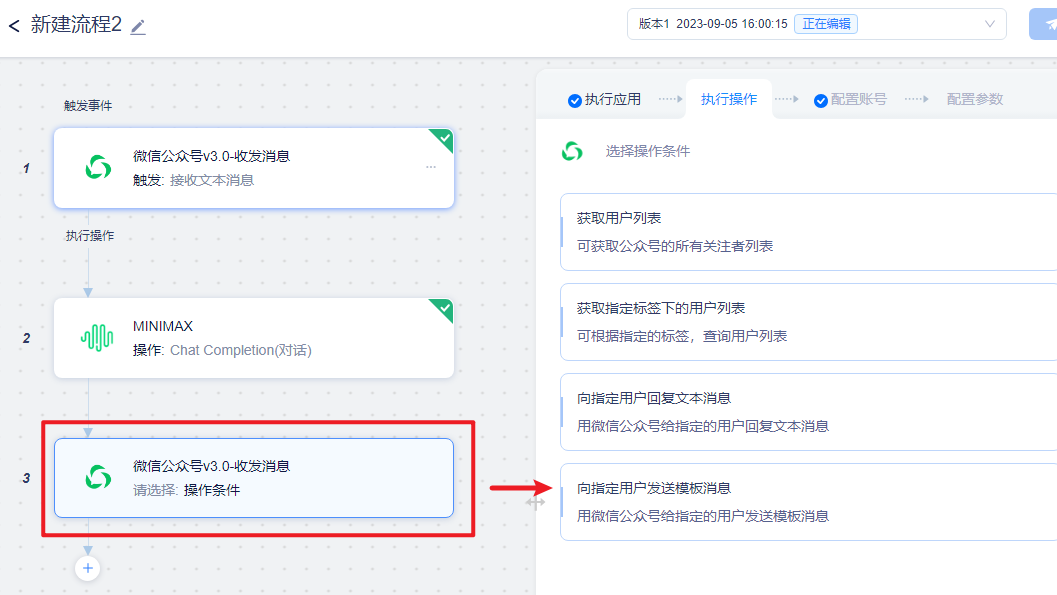The height and width of the screenshot is (595, 1057).
Task: Click the WeChat icon on step 1
Action: pos(98,167)
